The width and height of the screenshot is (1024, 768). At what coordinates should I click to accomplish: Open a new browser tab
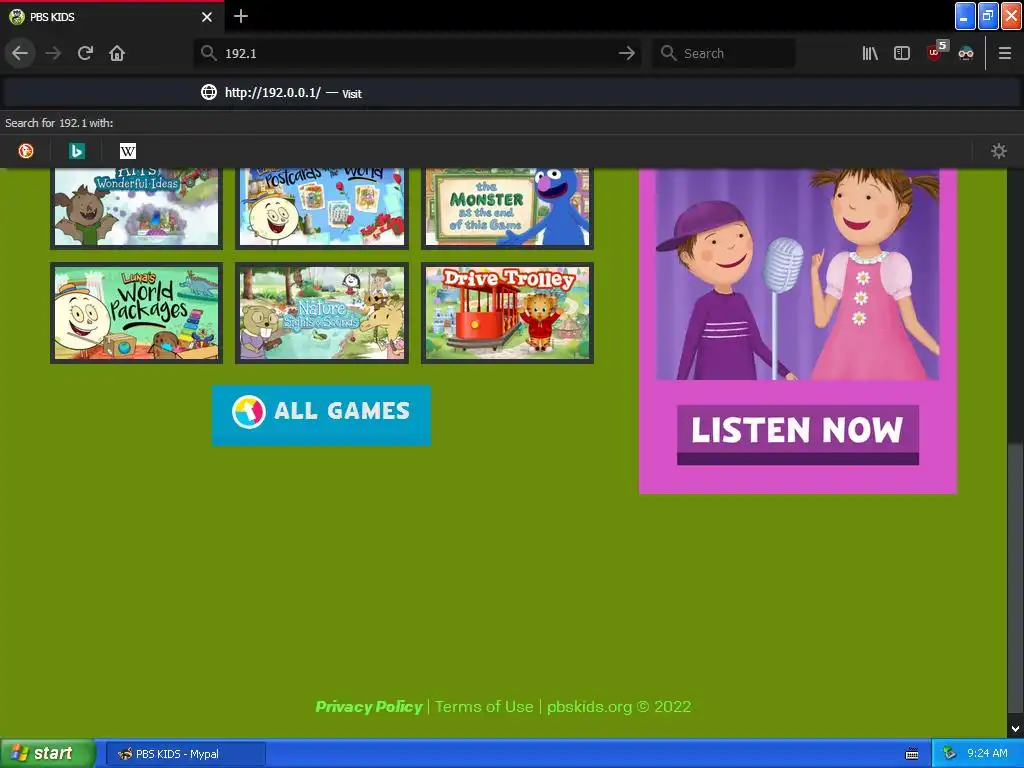(x=241, y=16)
